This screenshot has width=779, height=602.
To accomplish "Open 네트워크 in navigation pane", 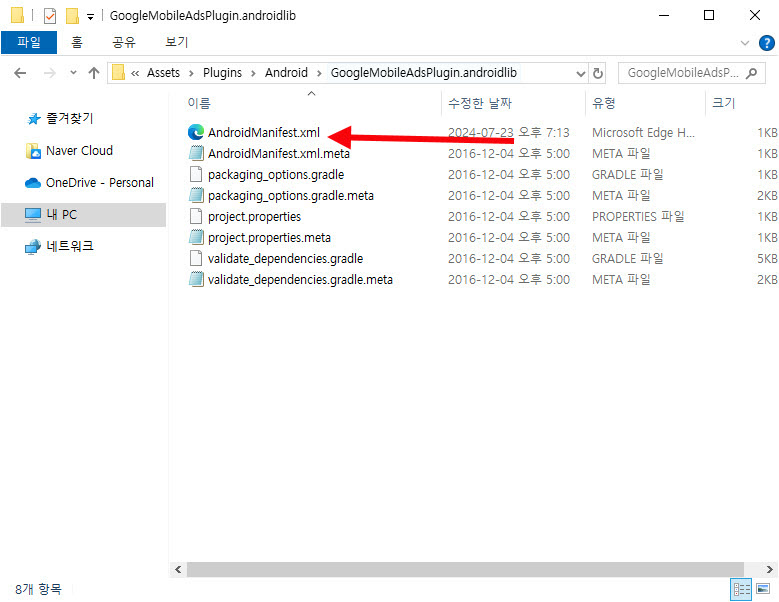I will (70, 246).
